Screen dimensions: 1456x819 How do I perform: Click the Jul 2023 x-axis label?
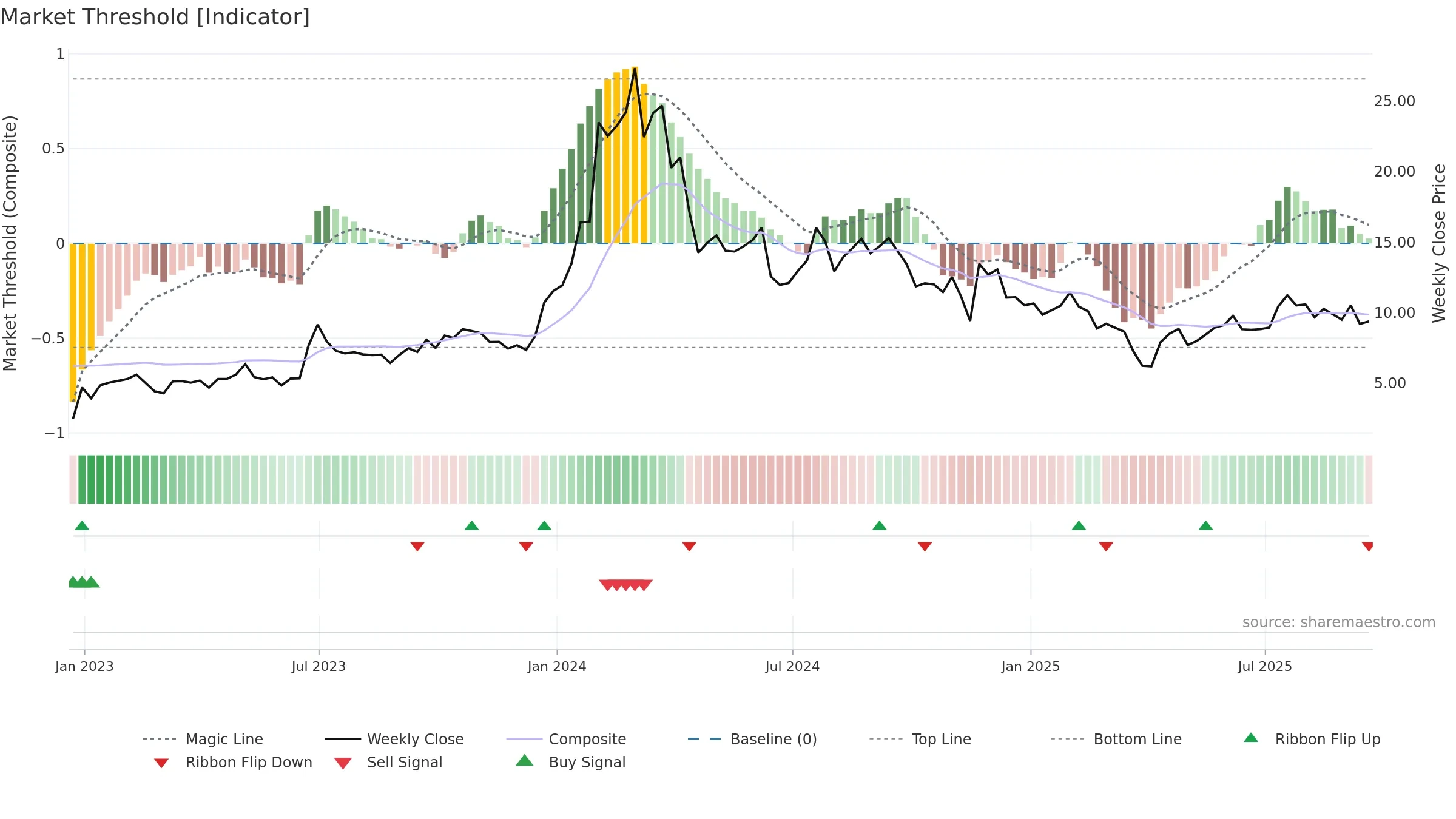tap(318, 667)
